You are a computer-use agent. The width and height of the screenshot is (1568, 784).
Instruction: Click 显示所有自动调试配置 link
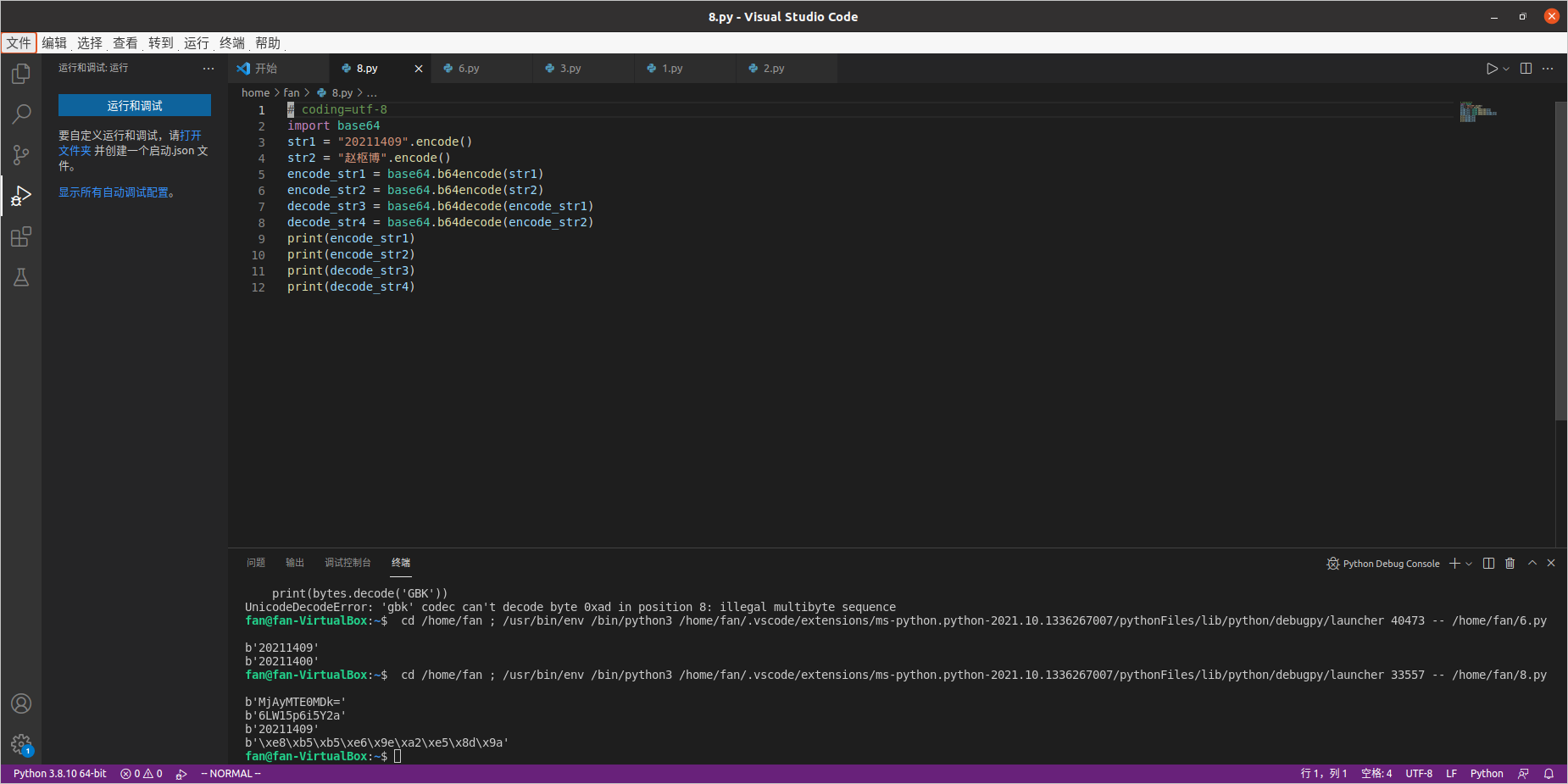click(x=114, y=192)
